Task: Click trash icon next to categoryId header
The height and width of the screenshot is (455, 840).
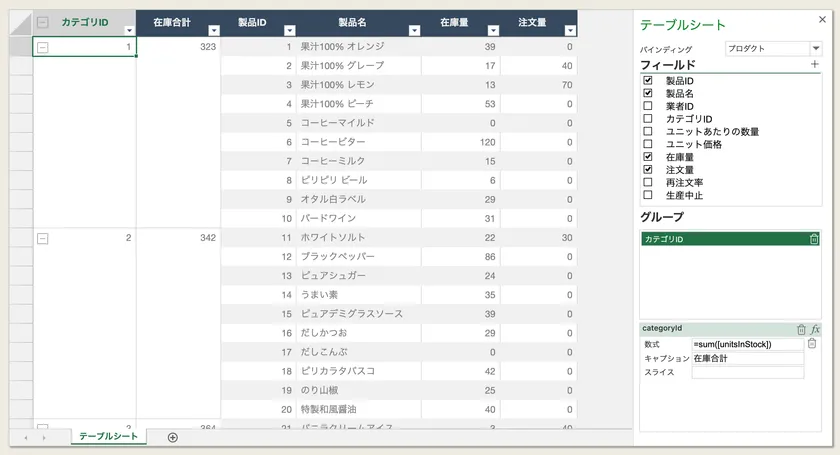Action: (801, 329)
